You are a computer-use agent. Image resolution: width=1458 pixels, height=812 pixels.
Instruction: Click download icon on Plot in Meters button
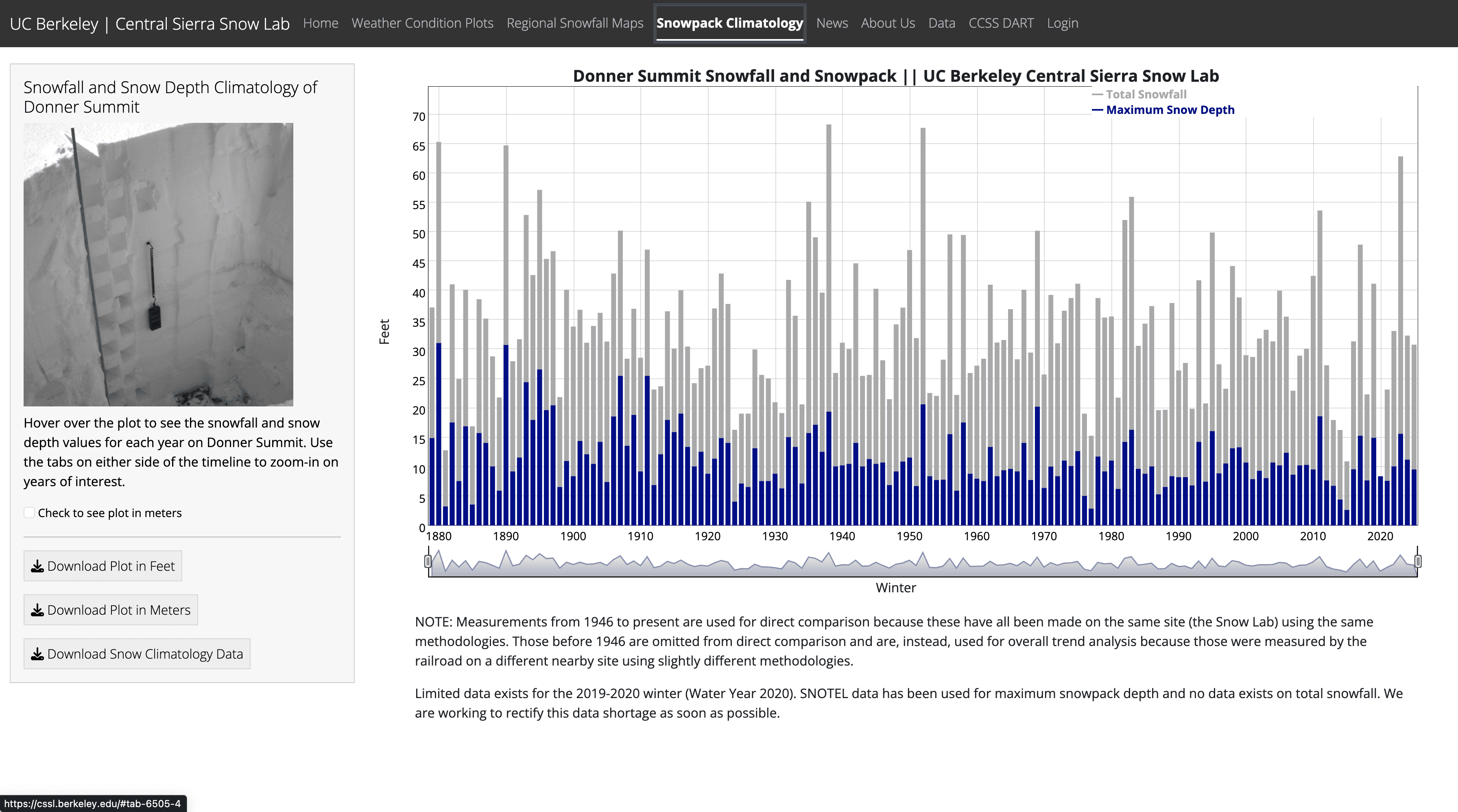(x=37, y=610)
